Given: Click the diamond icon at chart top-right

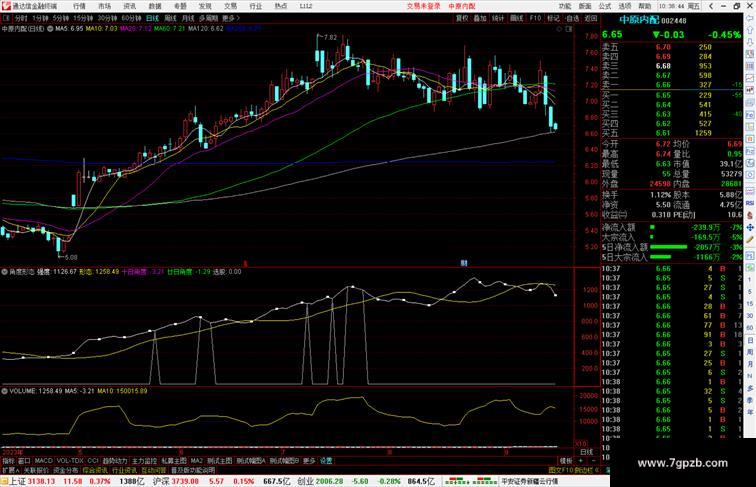Looking at the screenshot, I should pyautogui.click(x=559, y=29).
